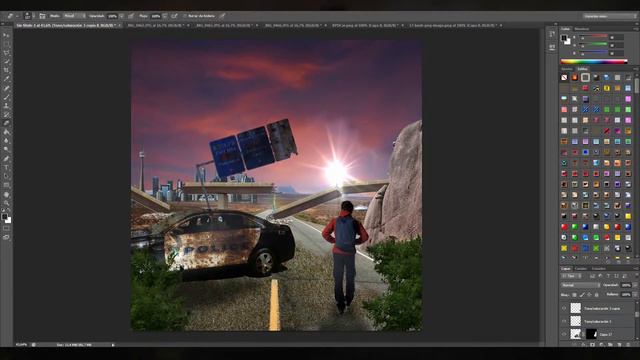Toggle lock position in Layers panel
This screenshot has height=360, width=640.
(x=589, y=295)
